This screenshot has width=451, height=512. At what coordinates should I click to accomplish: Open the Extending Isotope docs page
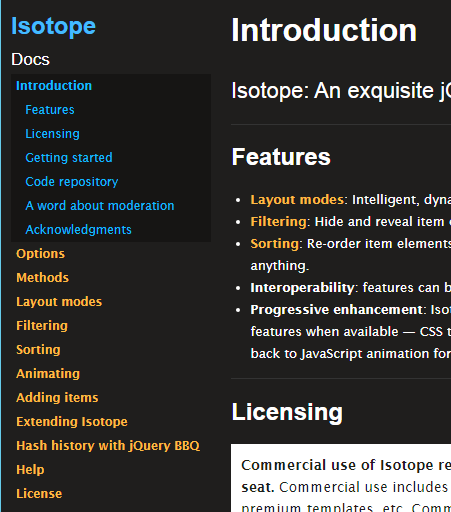pos(72,422)
